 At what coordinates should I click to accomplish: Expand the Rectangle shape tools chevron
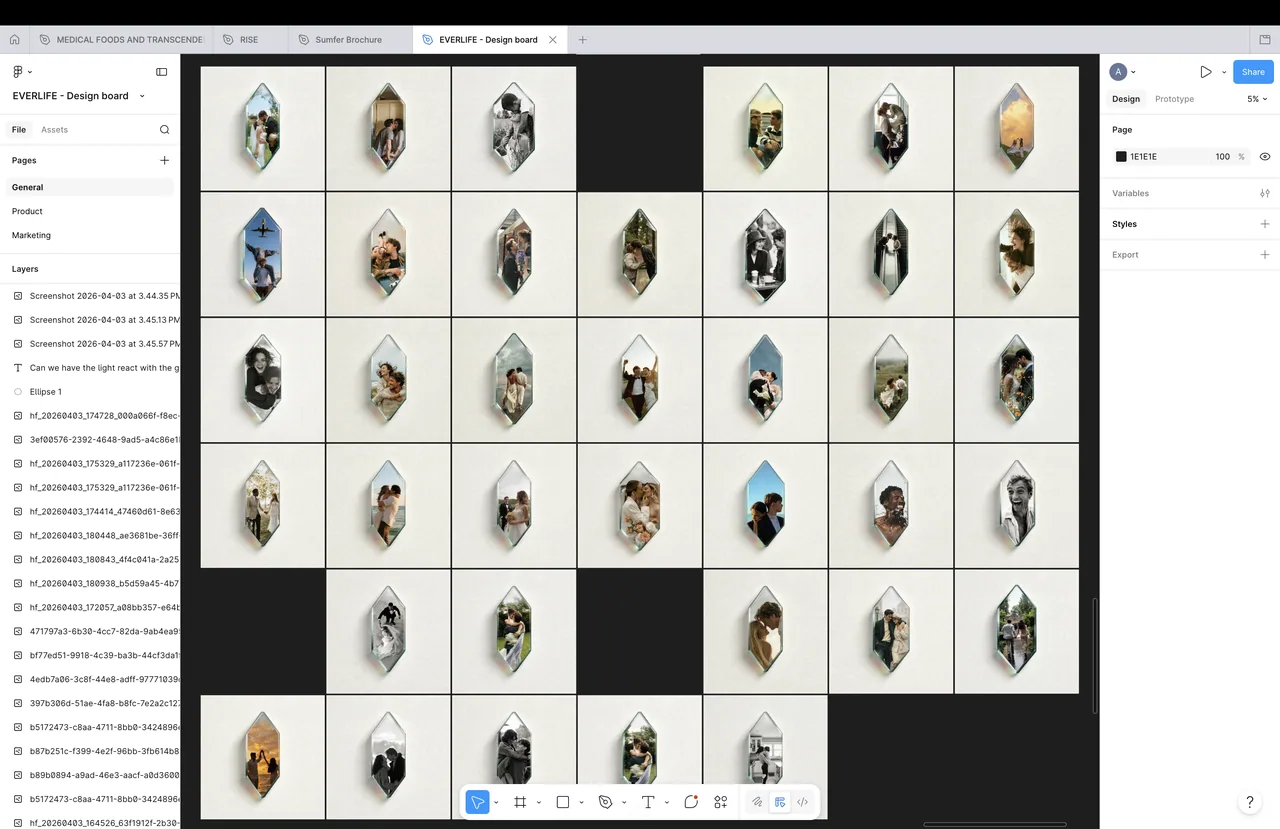[581, 802]
